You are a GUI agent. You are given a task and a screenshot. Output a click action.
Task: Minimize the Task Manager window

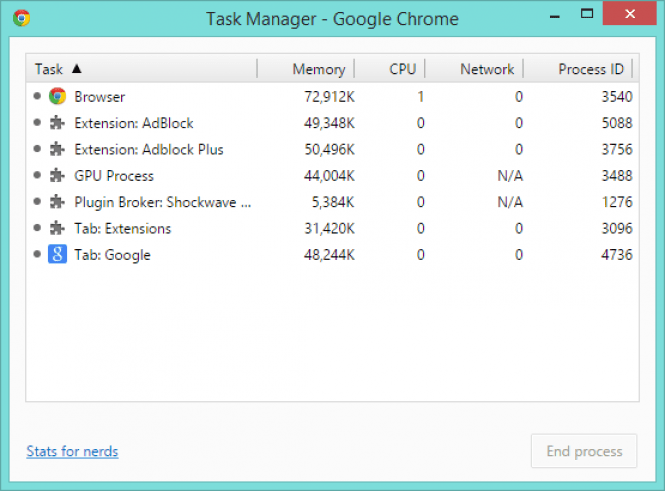555,16
